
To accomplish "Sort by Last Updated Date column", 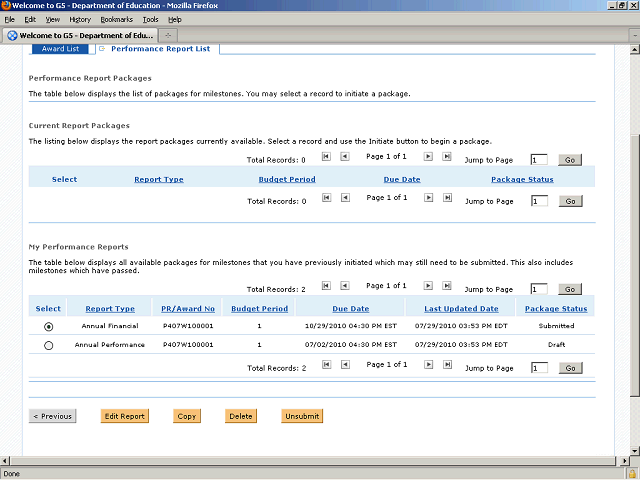I will pos(461,309).
